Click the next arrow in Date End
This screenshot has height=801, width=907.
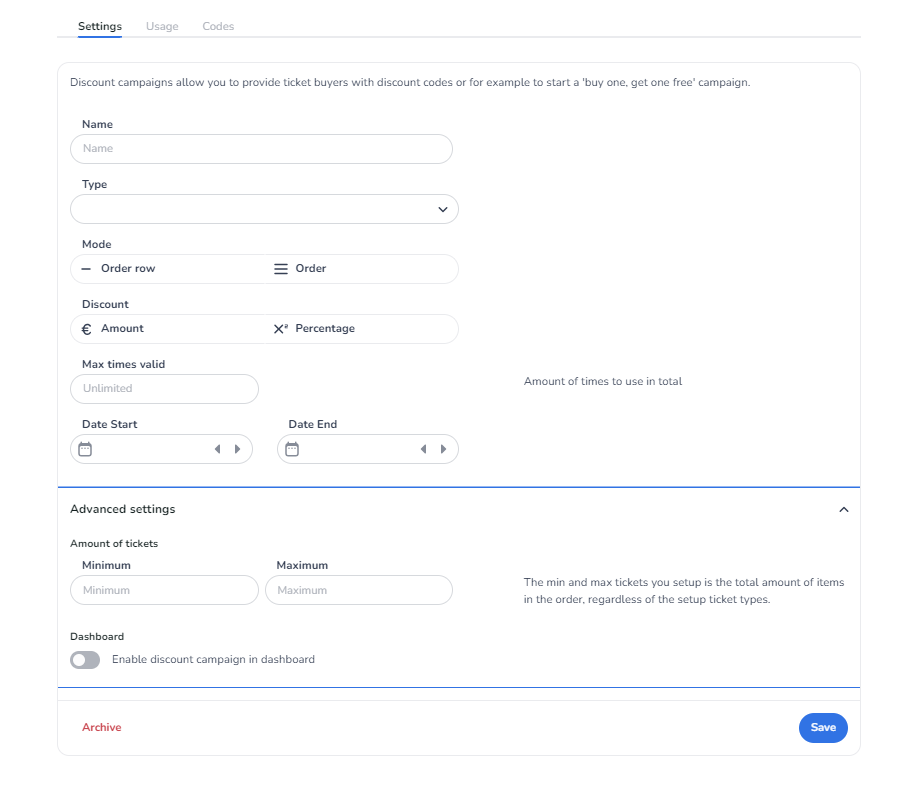[x=443, y=449]
